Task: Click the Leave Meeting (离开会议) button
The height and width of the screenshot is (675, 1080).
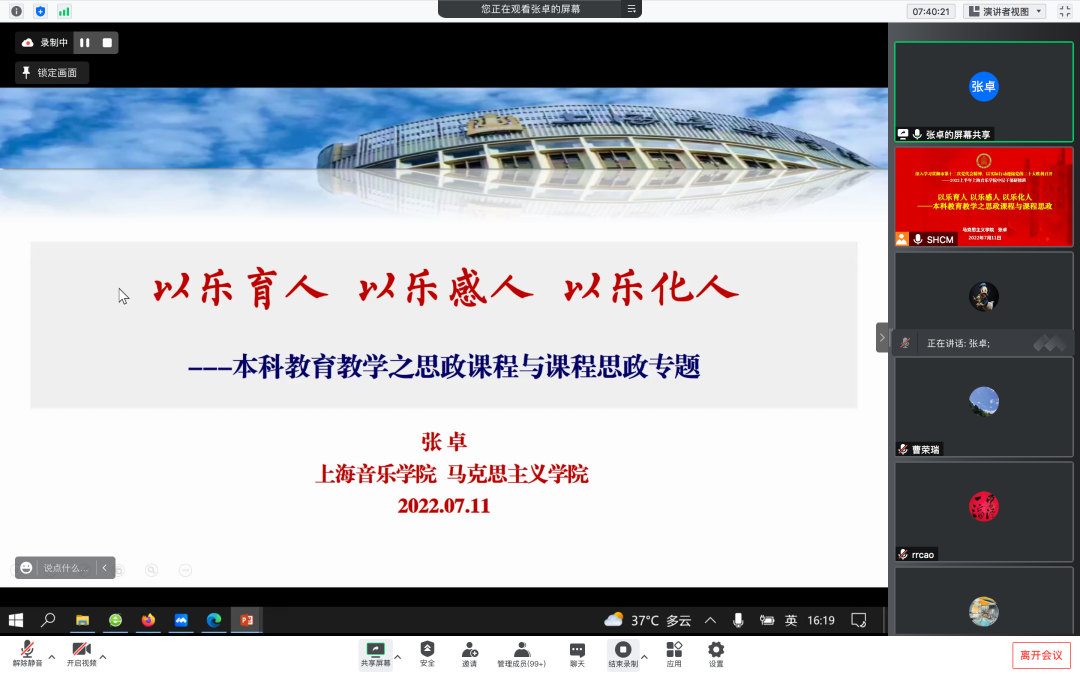Action: click(x=1042, y=655)
